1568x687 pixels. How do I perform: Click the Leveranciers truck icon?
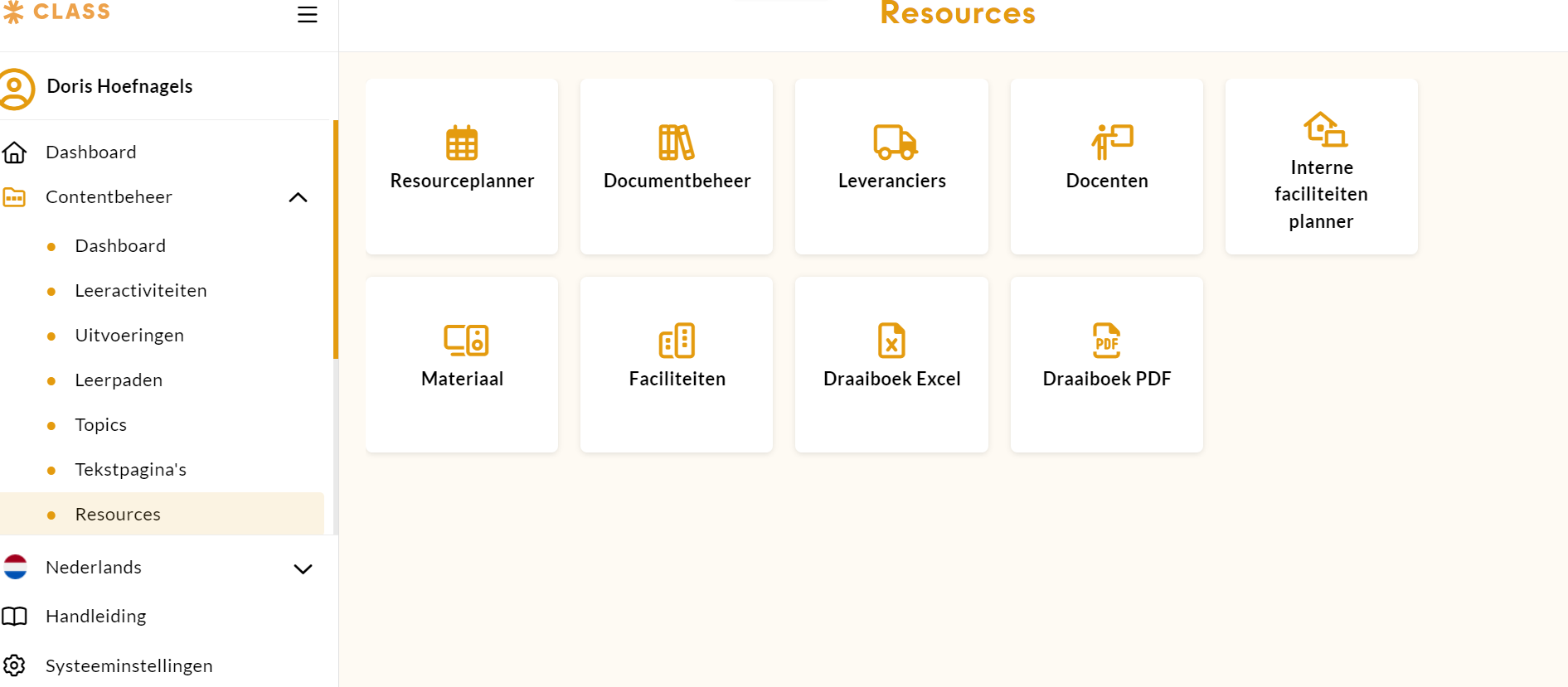click(x=894, y=143)
